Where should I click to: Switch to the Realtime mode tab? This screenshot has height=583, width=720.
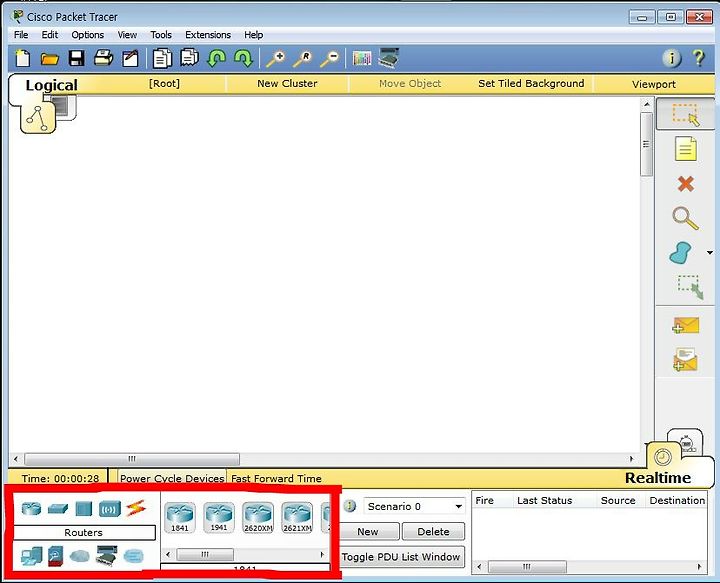658,478
